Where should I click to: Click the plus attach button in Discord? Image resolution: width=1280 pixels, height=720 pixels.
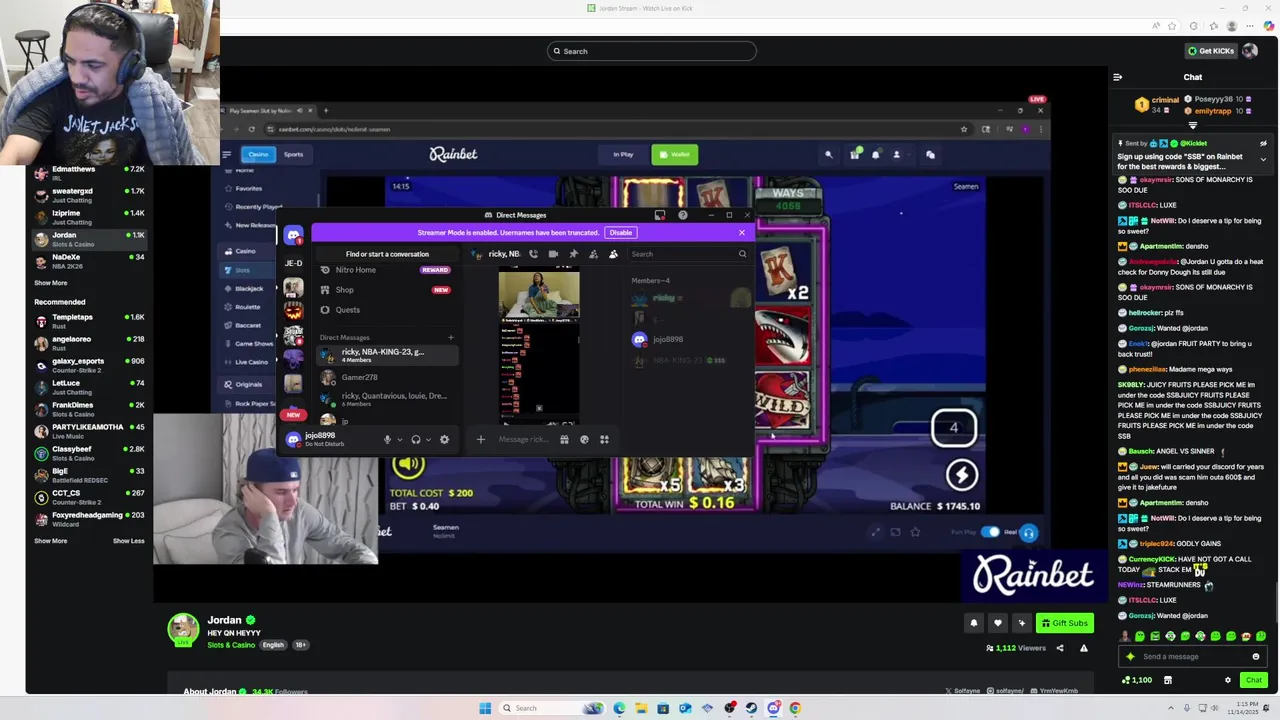[x=480, y=439]
